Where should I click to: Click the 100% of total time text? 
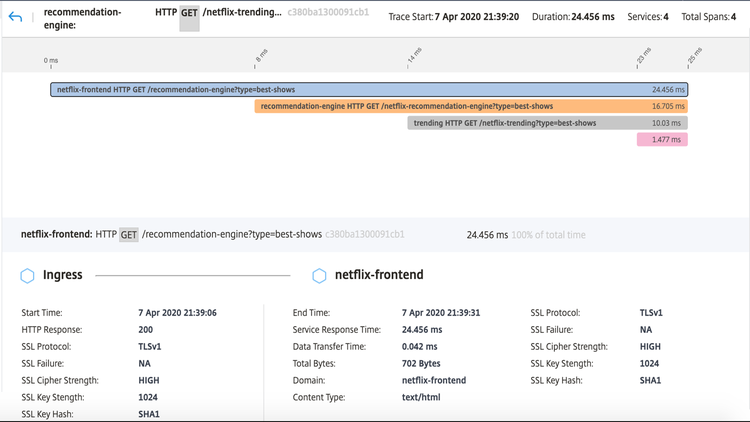click(x=548, y=235)
